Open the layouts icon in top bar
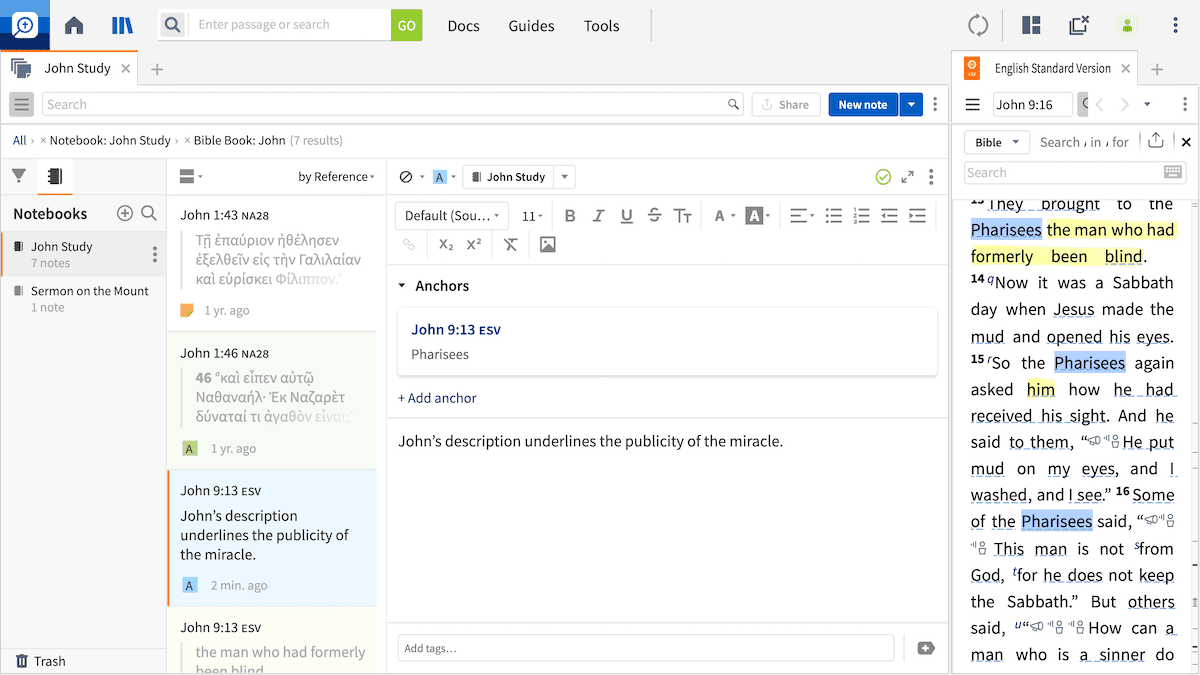 click(x=1031, y=26)
